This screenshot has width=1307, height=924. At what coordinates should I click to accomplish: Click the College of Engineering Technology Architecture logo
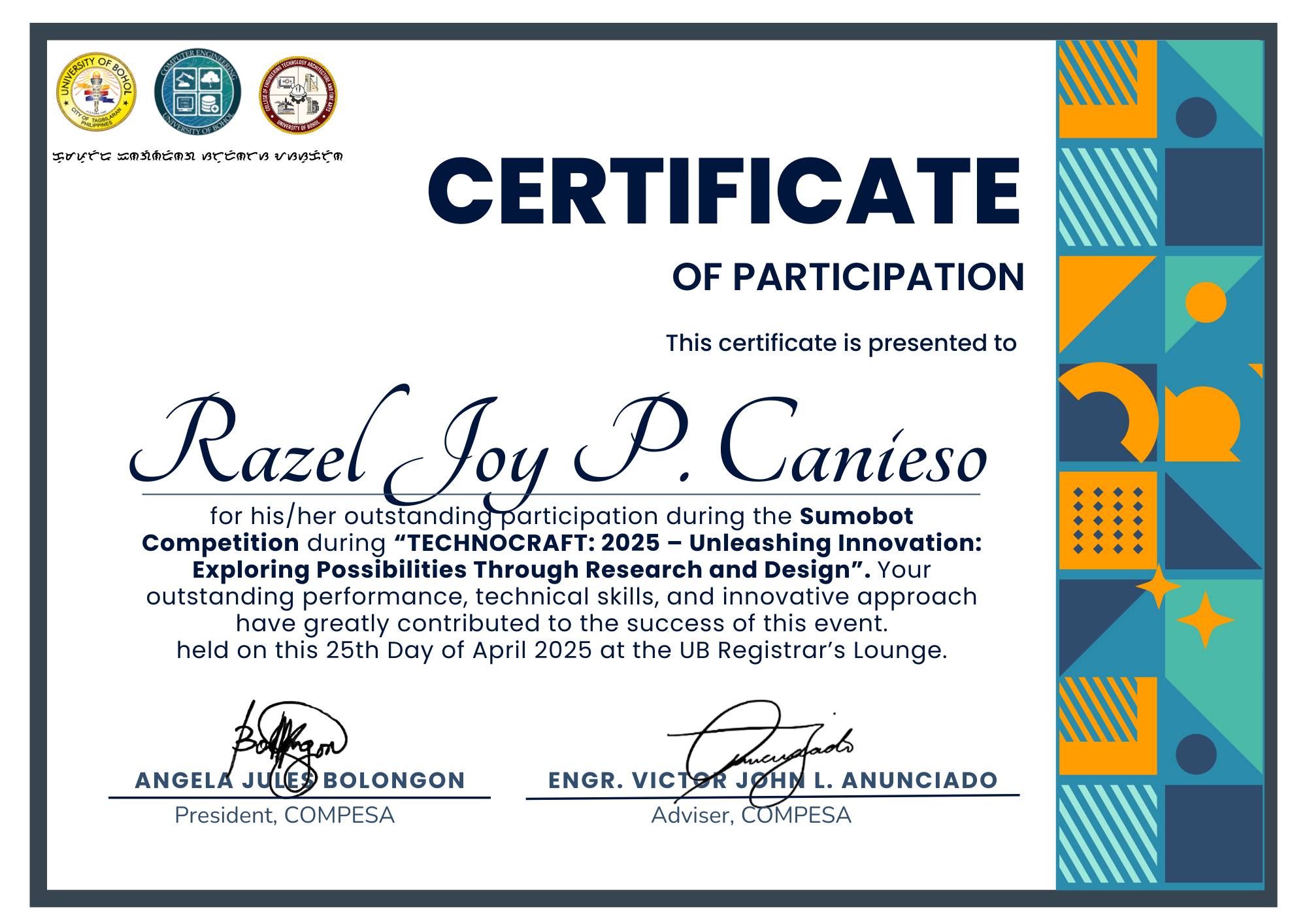click(x=298, y=95)
